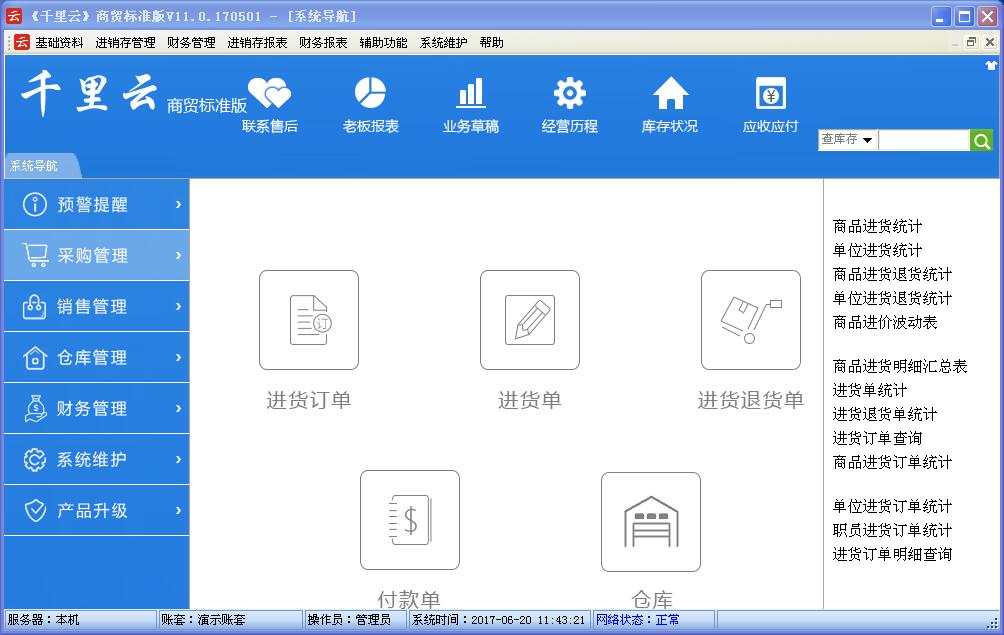Click the 商品进货统计 report link
Screen dimensions: 1004x635
[x=877, y=227]
